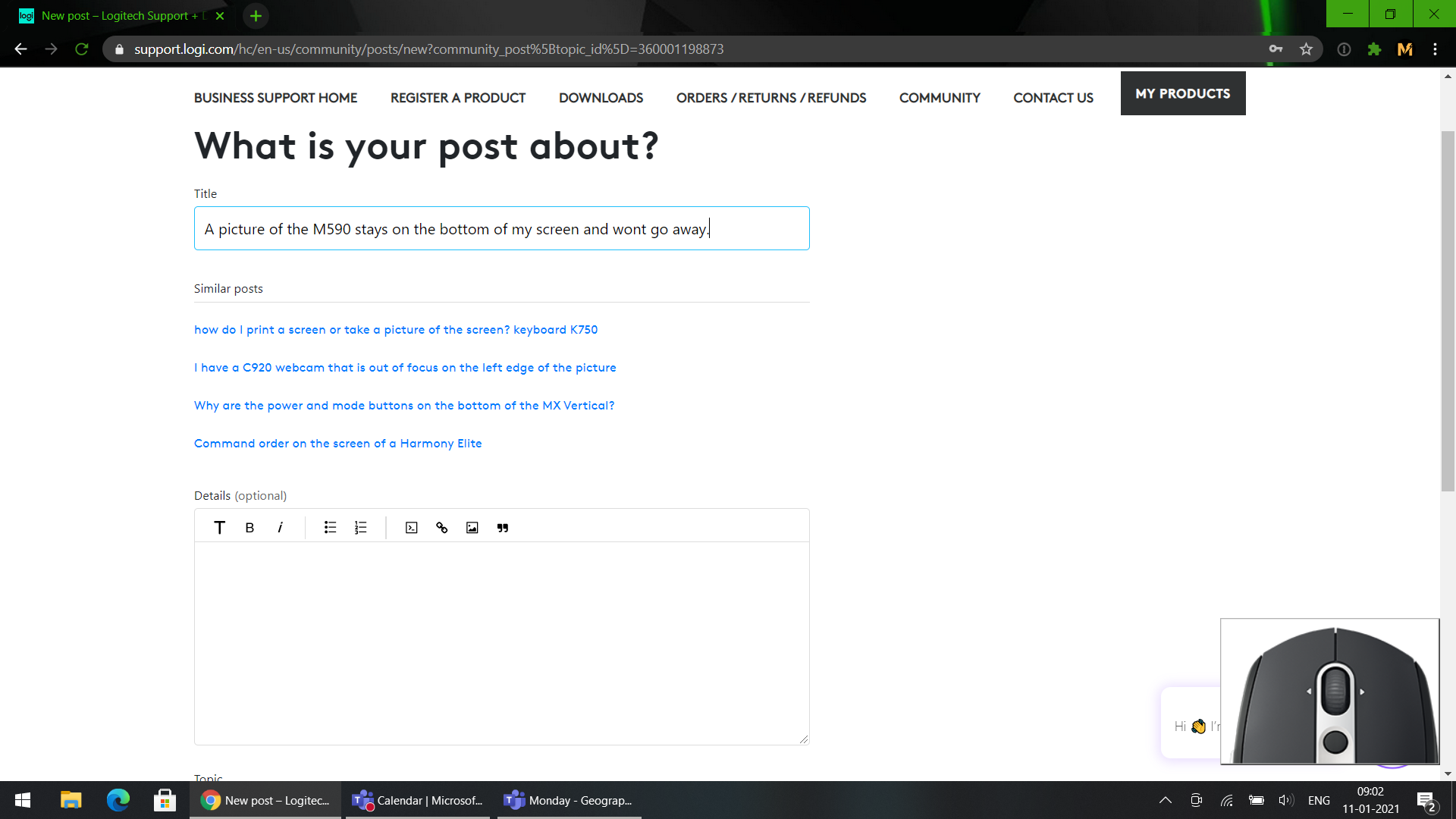The image size is (1456, 819).
Task: Launch Microsoft Edge from the taskbar
Action: [x=118, y=800]
